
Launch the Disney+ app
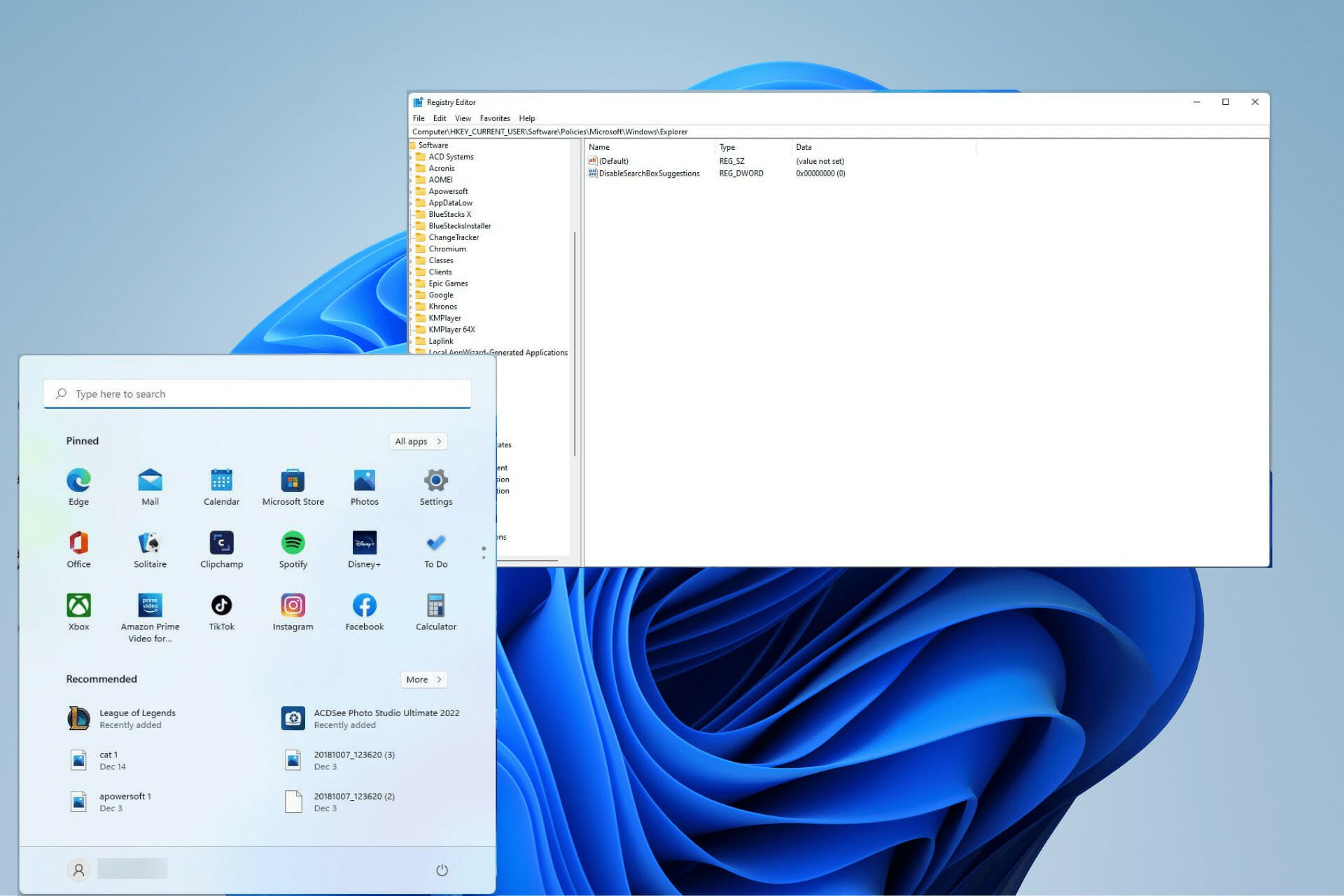coord(364,549)
